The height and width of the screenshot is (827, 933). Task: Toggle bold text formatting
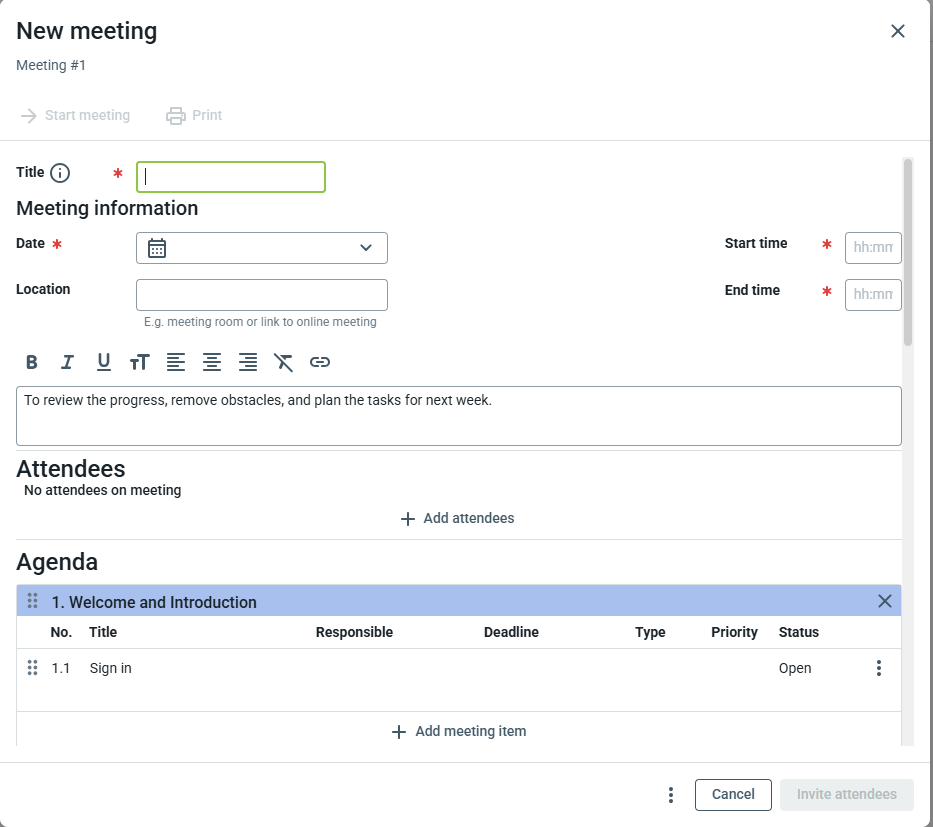pos(32,362)
